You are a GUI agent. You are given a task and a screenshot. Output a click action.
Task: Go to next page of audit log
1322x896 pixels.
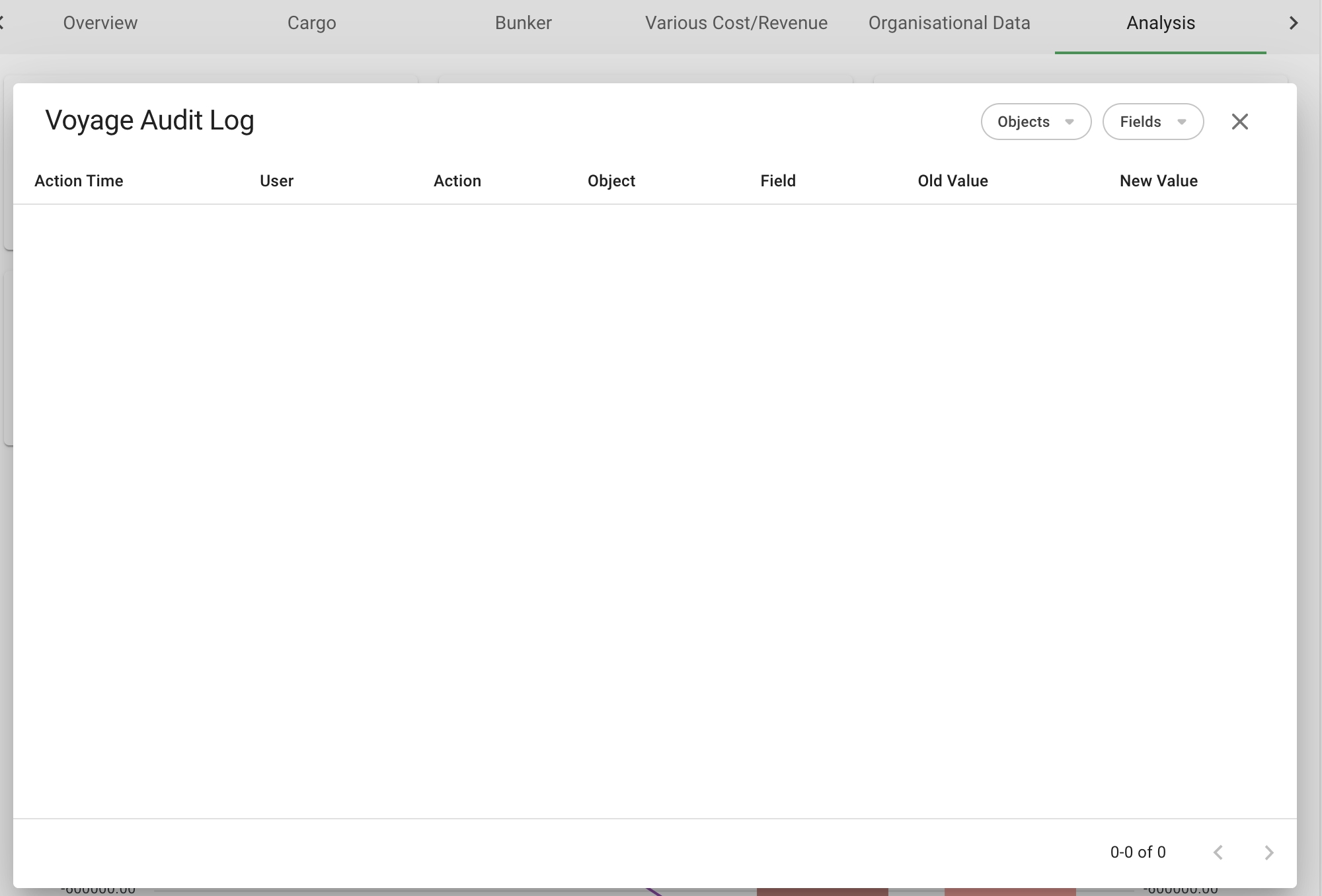pyautogui.click(x=1268, y=852)
